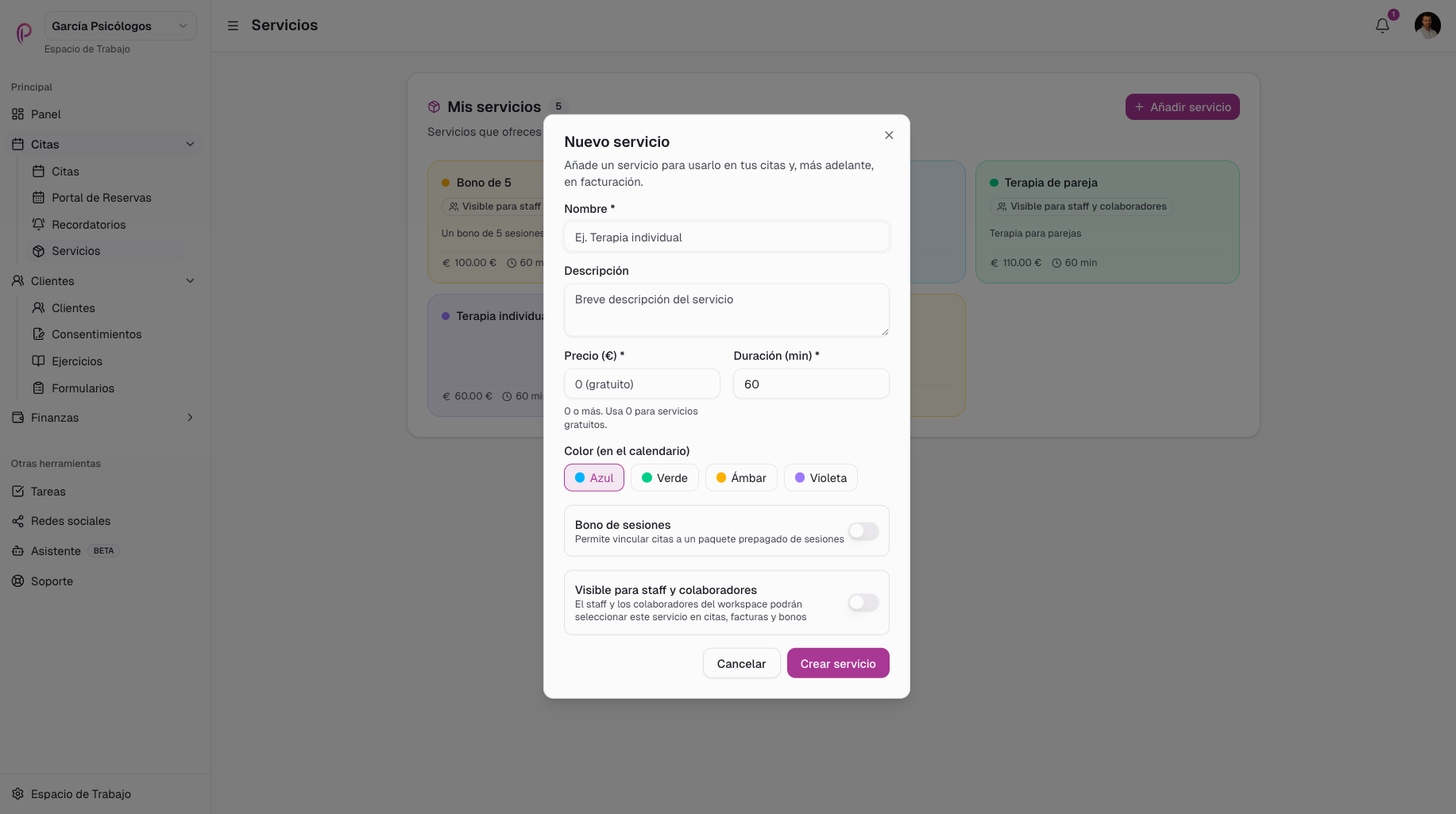Open the user avatar menu
The image size is (1456, 814).
point(1427,25)
